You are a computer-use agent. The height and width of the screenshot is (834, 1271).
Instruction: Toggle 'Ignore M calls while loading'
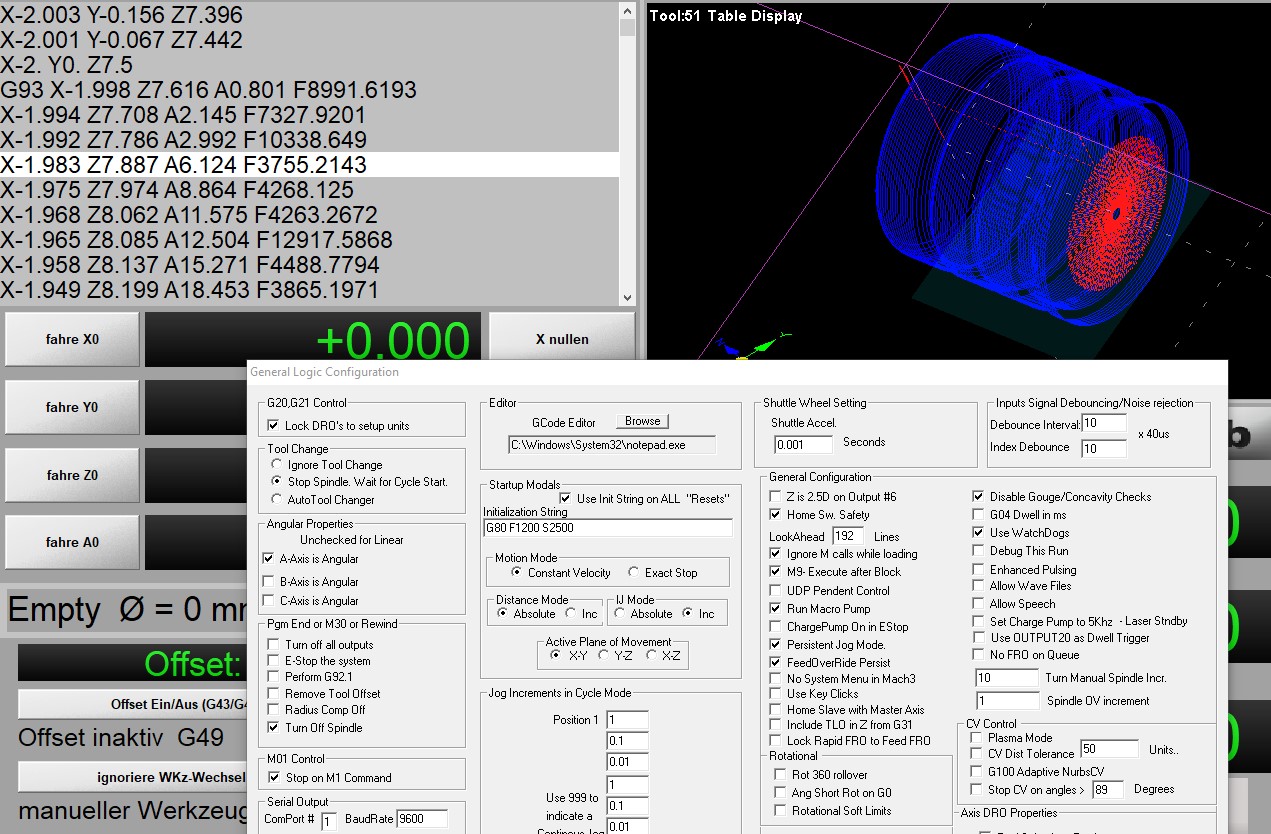[x=776, y=554]
